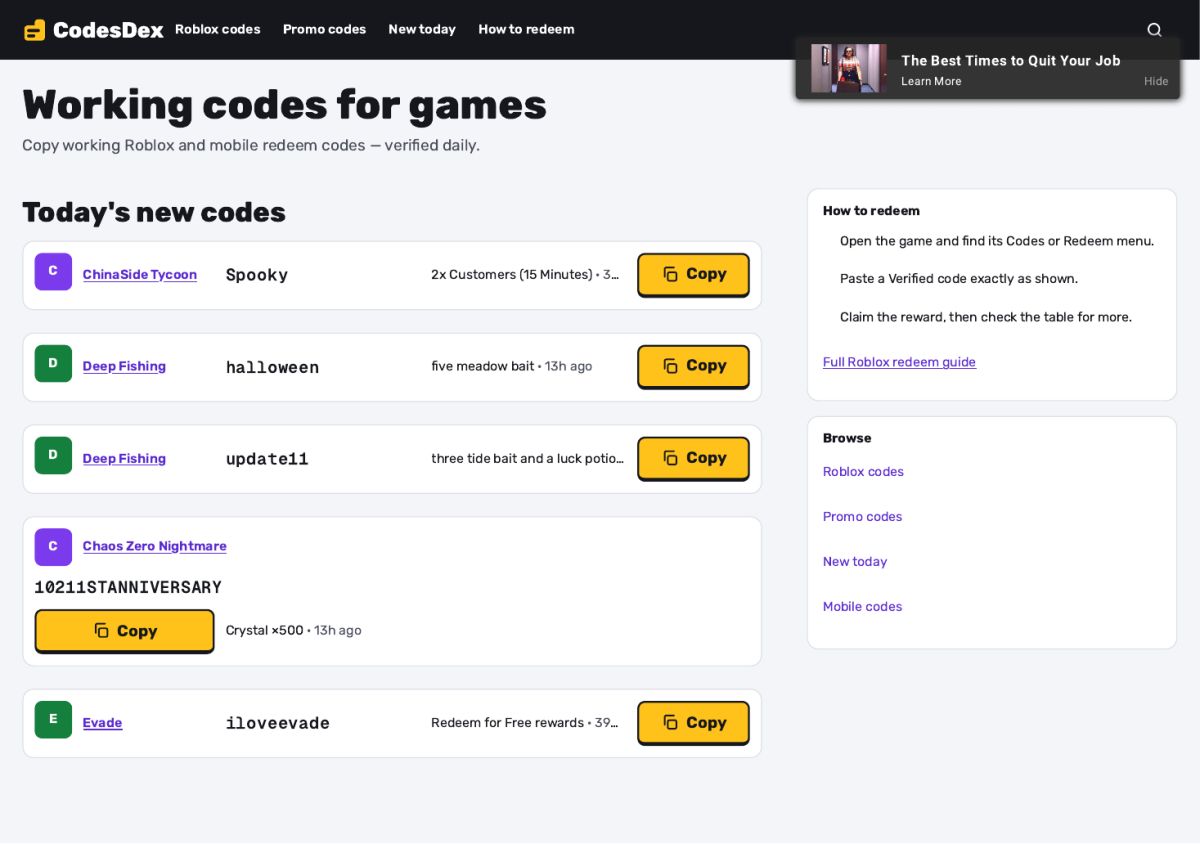1200x844 pixels.
Task: Click 'Redeem for Free rewards' text
Action: click(x=507, y=723)
